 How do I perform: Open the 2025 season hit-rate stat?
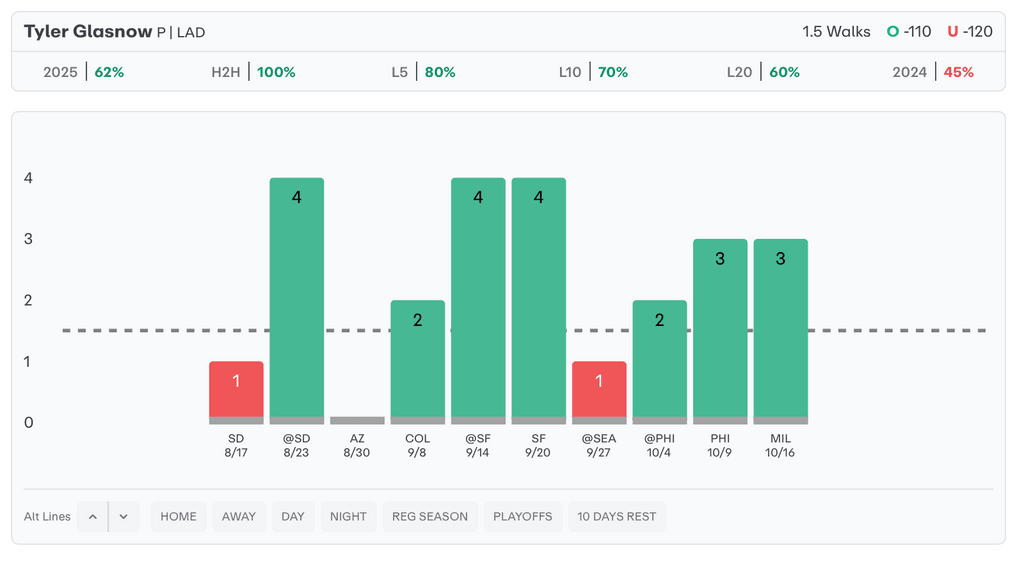[x=84, y=72]
